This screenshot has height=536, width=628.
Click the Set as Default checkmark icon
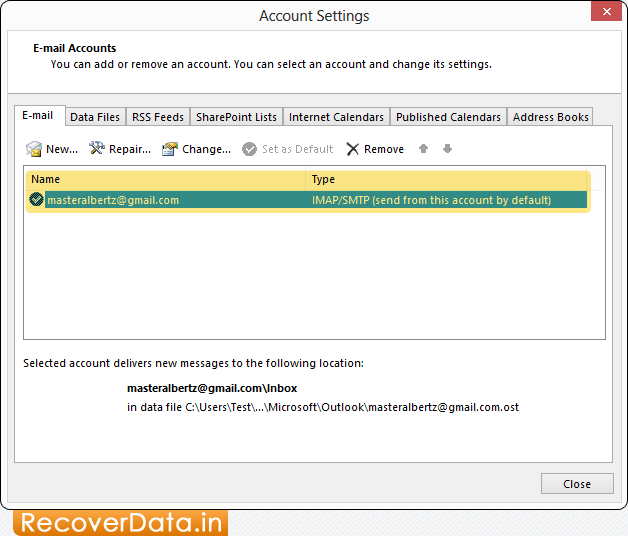[x=249, y=149]
